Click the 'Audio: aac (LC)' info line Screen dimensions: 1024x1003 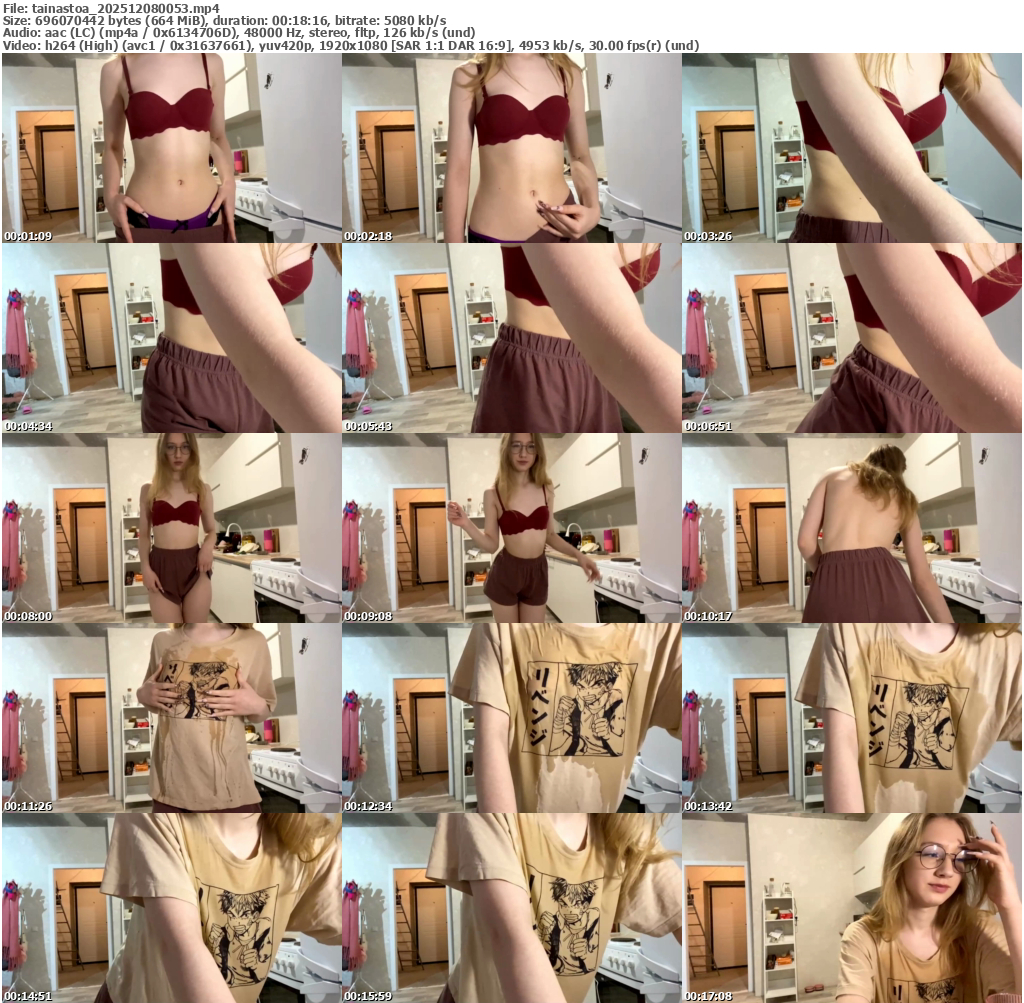pos(239,33)
